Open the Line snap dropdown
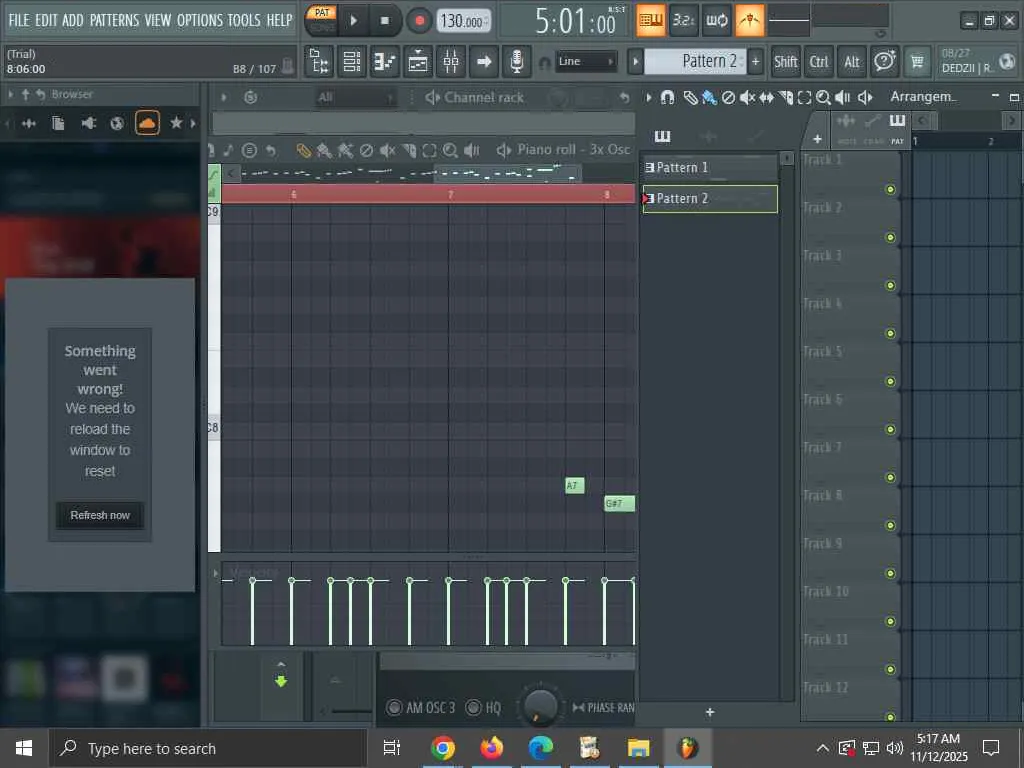Viewport: 1024px width, 768px height. click(586, 61)
